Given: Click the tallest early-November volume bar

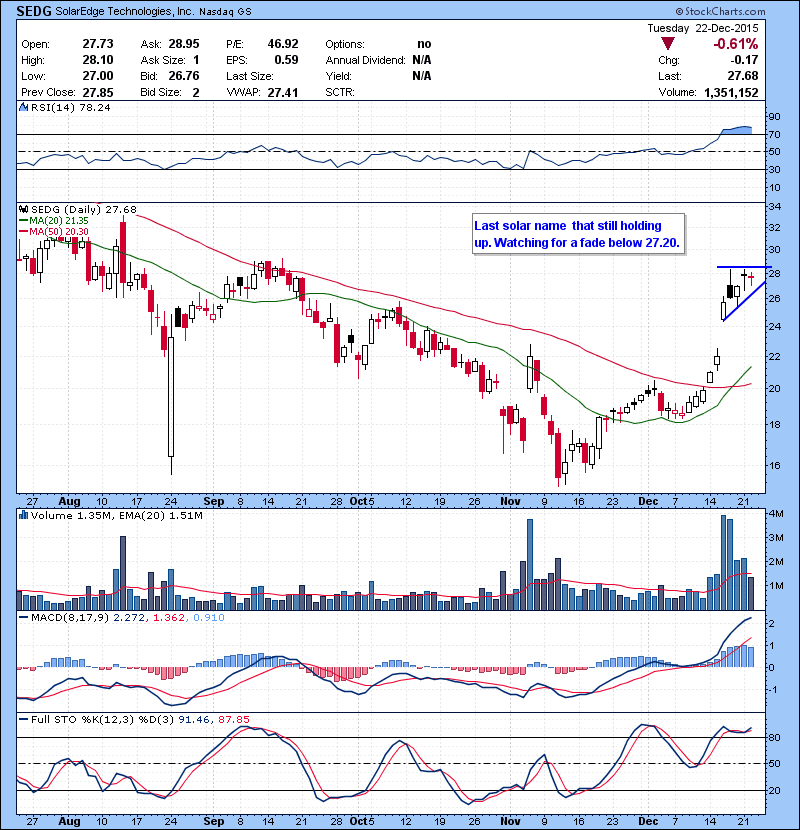Looking at the screenshot, I should 530,565.
